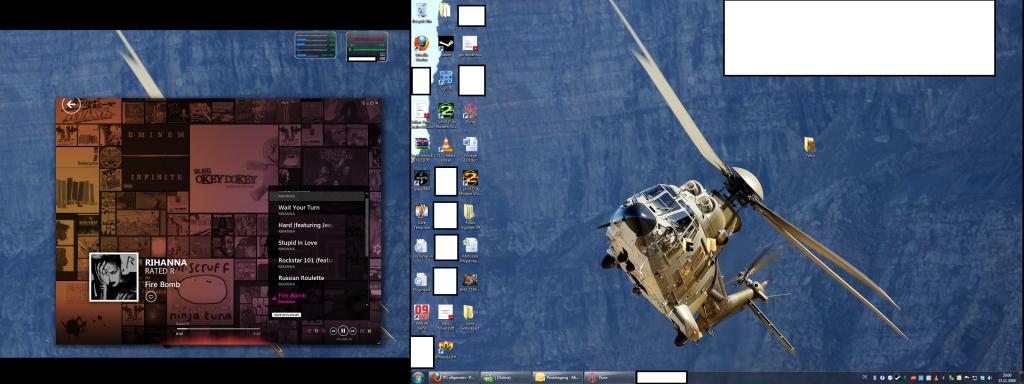Skip to previous track in Zune
Screen dimensions: 1024x384
[x=333, y=331]
